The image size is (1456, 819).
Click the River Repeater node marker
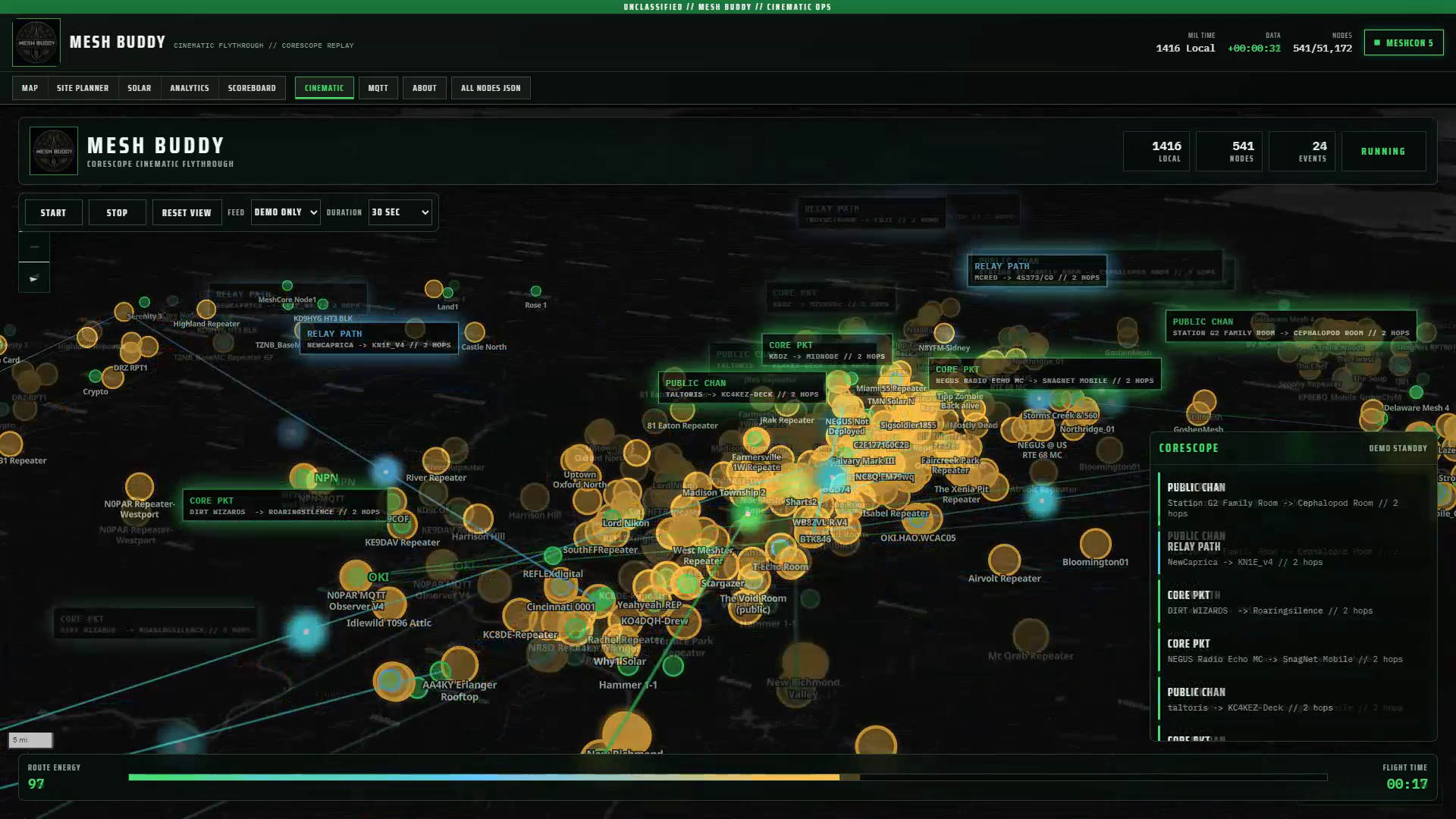click(436, 460)
